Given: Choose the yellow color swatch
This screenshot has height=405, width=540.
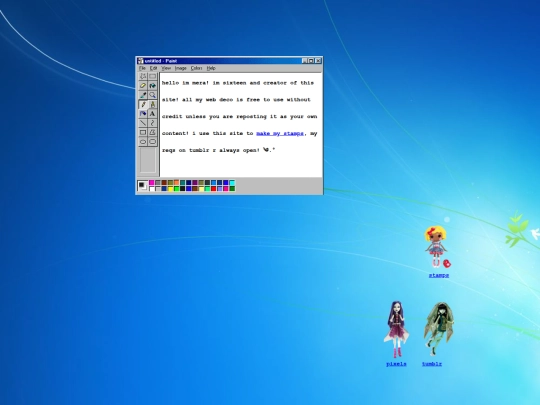Looking at the screenshot, I should pos(170,189).
